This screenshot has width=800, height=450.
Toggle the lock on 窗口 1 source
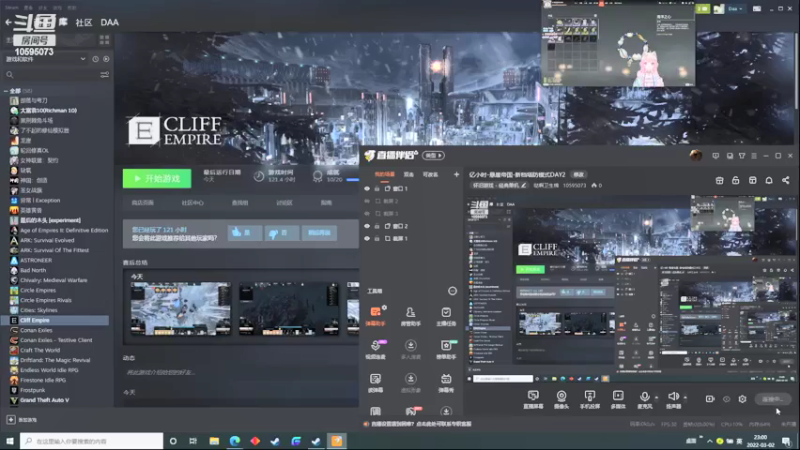(377, 189)
